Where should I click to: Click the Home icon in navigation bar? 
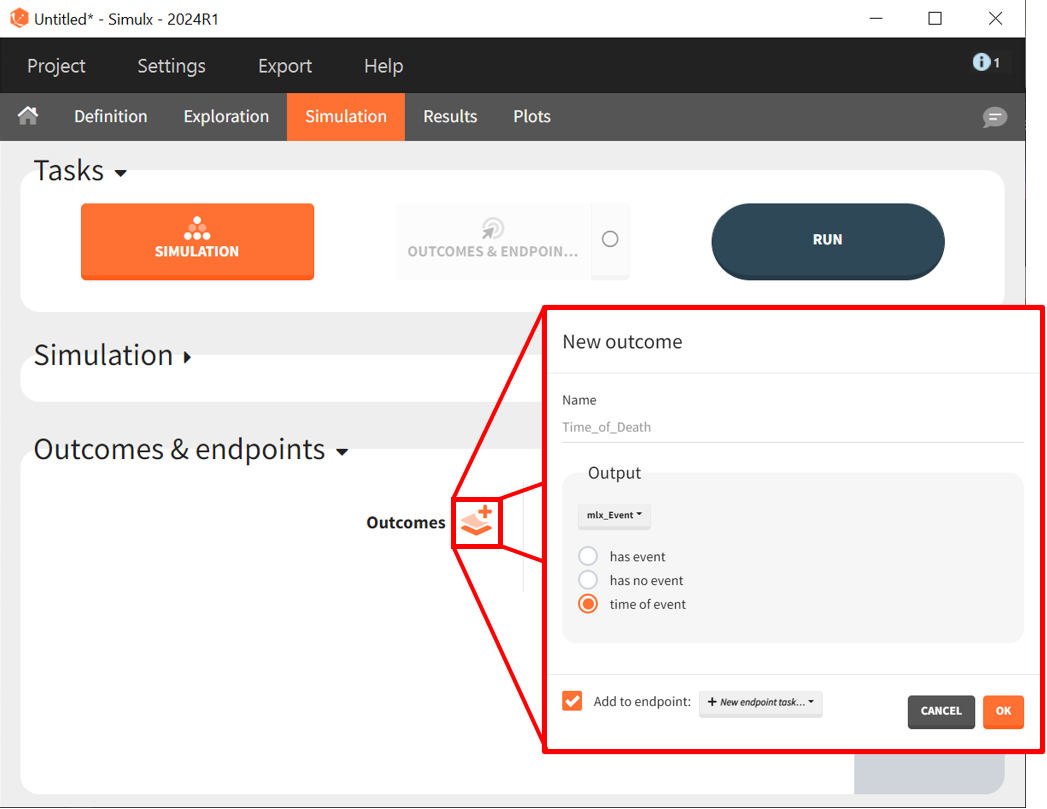tap(28, 116)
